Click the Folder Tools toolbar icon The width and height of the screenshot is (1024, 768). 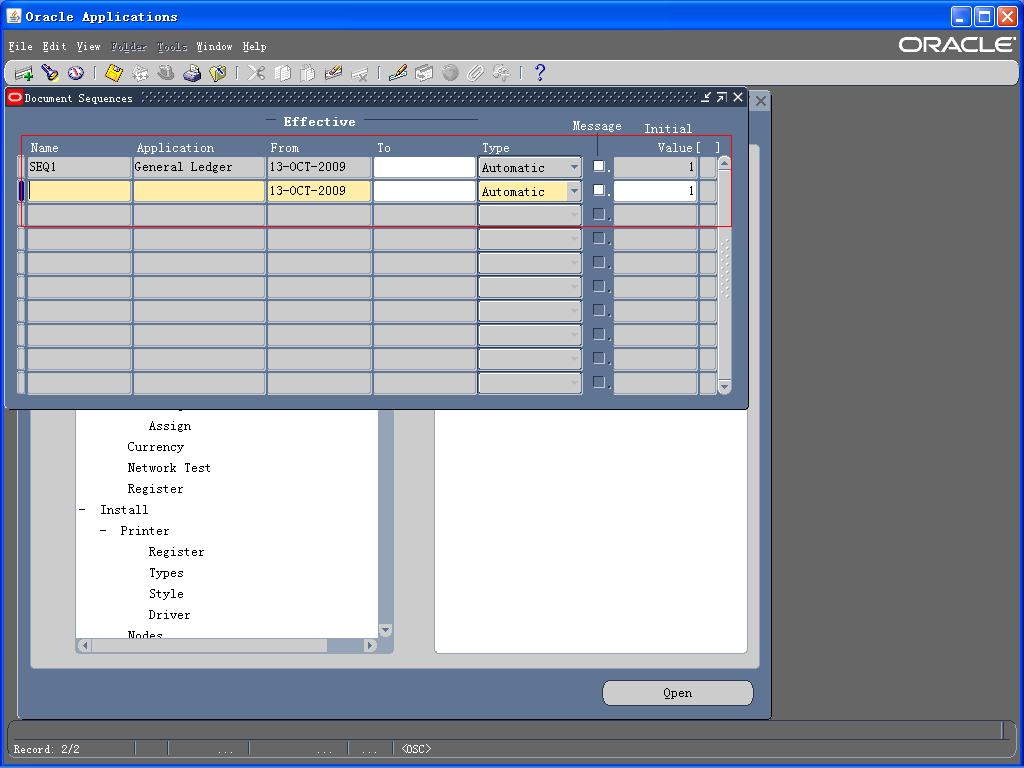pos(501,73)
